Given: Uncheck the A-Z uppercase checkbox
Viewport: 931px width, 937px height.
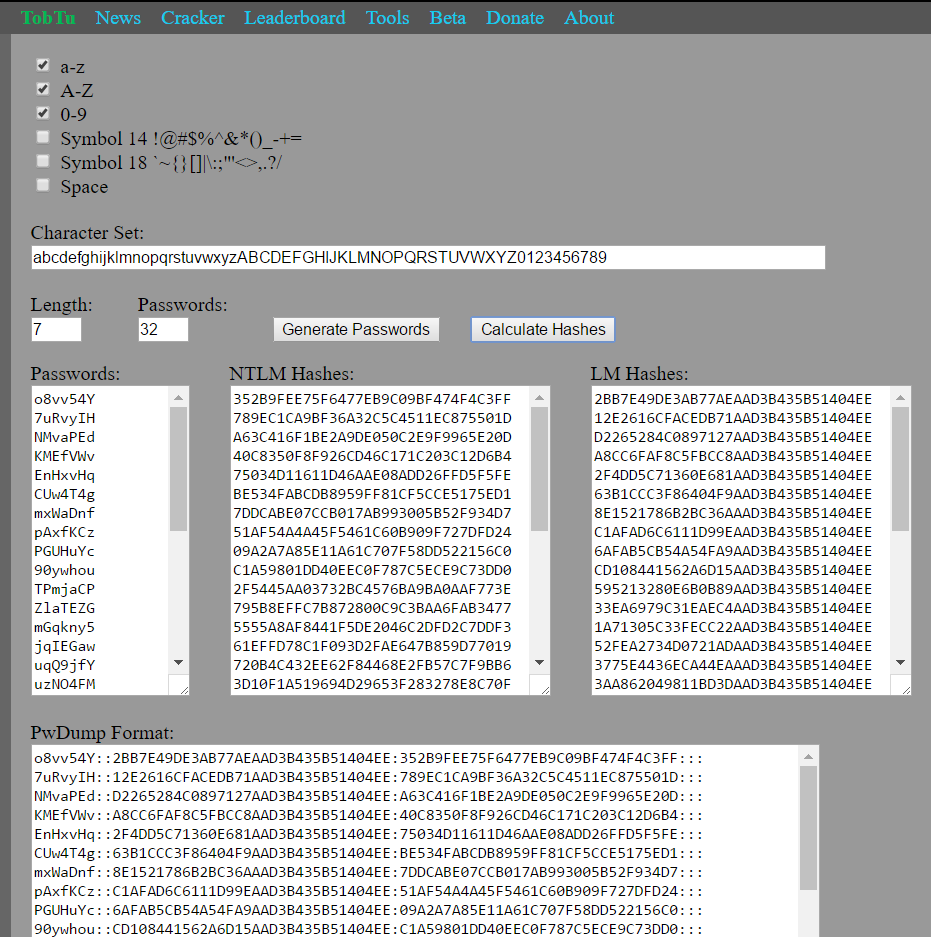Looking at the screenshot, I should pyautogui.click(x=42, y=90).
